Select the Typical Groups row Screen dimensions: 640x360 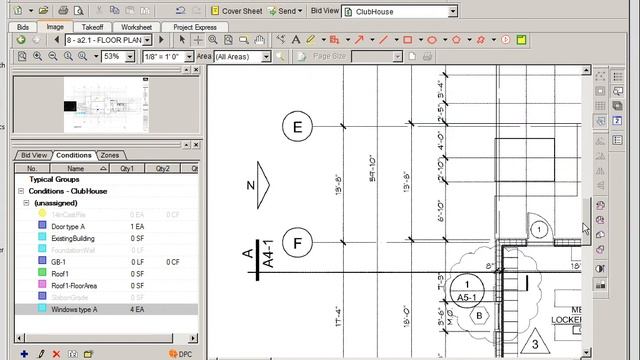click(54, 179)
